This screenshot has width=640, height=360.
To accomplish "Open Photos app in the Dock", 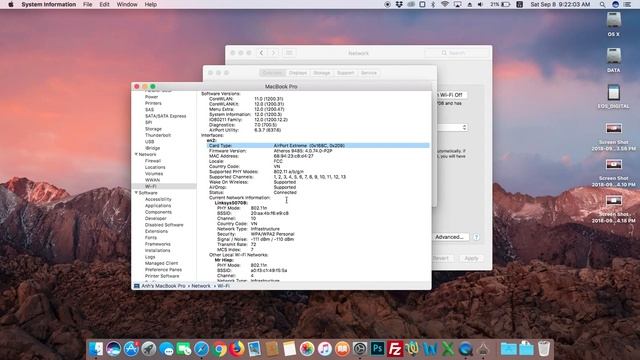I will tap(307, 349).
